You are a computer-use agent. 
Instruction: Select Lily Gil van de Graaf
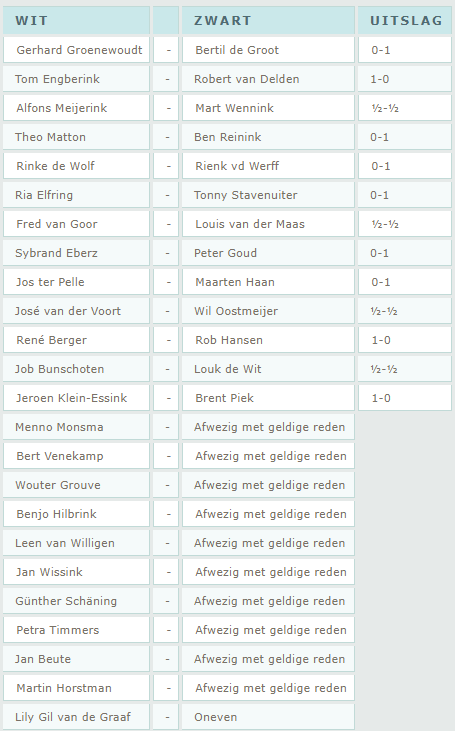(x=73, y=717)
